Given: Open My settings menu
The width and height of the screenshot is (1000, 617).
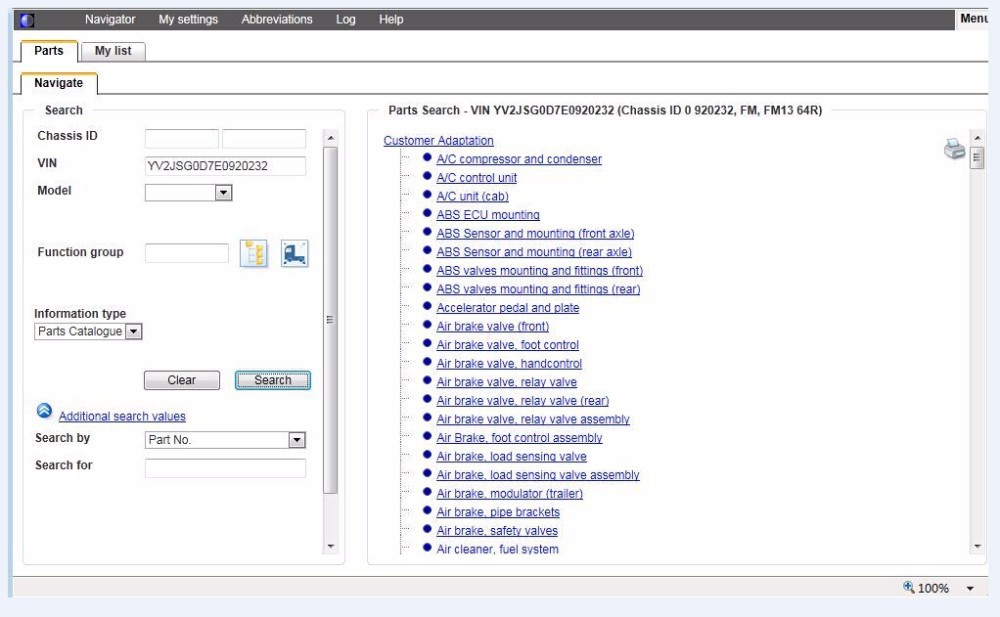Looking at the screenshot, I should 188,19.
